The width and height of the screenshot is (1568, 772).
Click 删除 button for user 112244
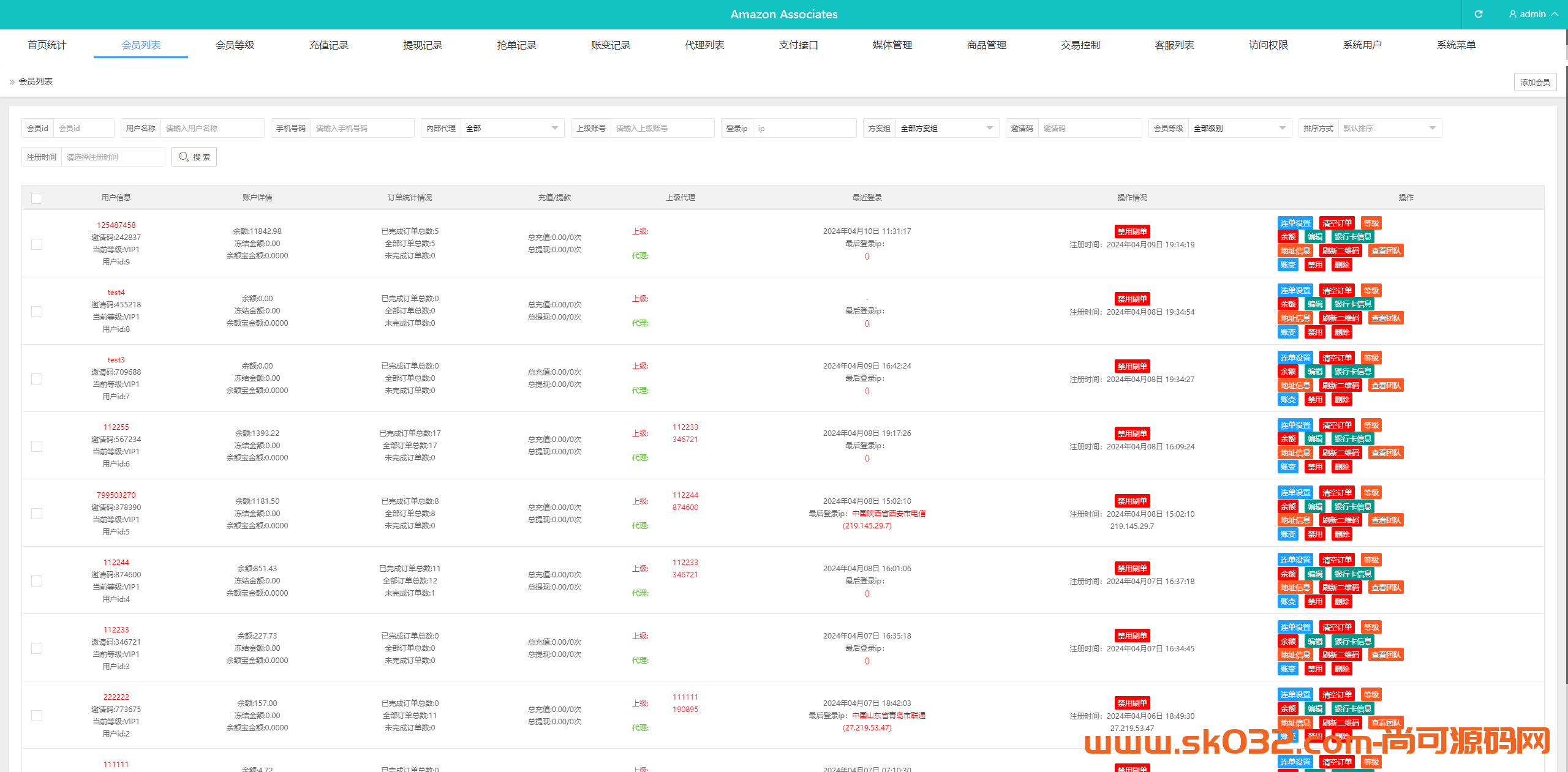click(x=1341, y=602)
